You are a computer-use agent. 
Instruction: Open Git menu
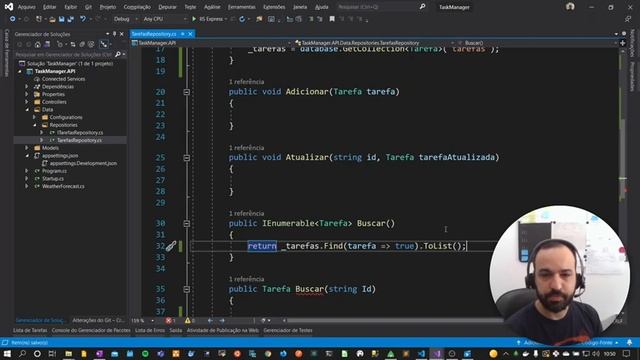click(x=88, y=7)
